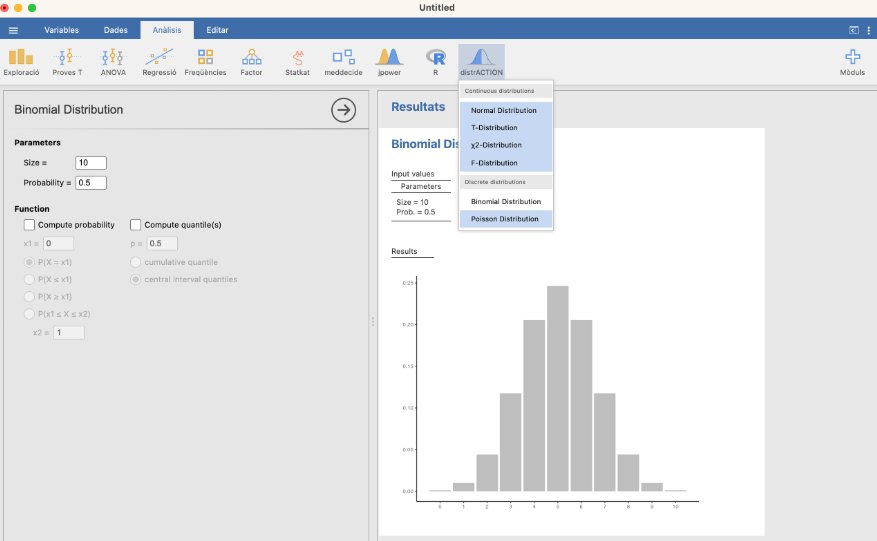Collapse options with the arrow circle button
The image size is (877, 541).
[343, 110]
